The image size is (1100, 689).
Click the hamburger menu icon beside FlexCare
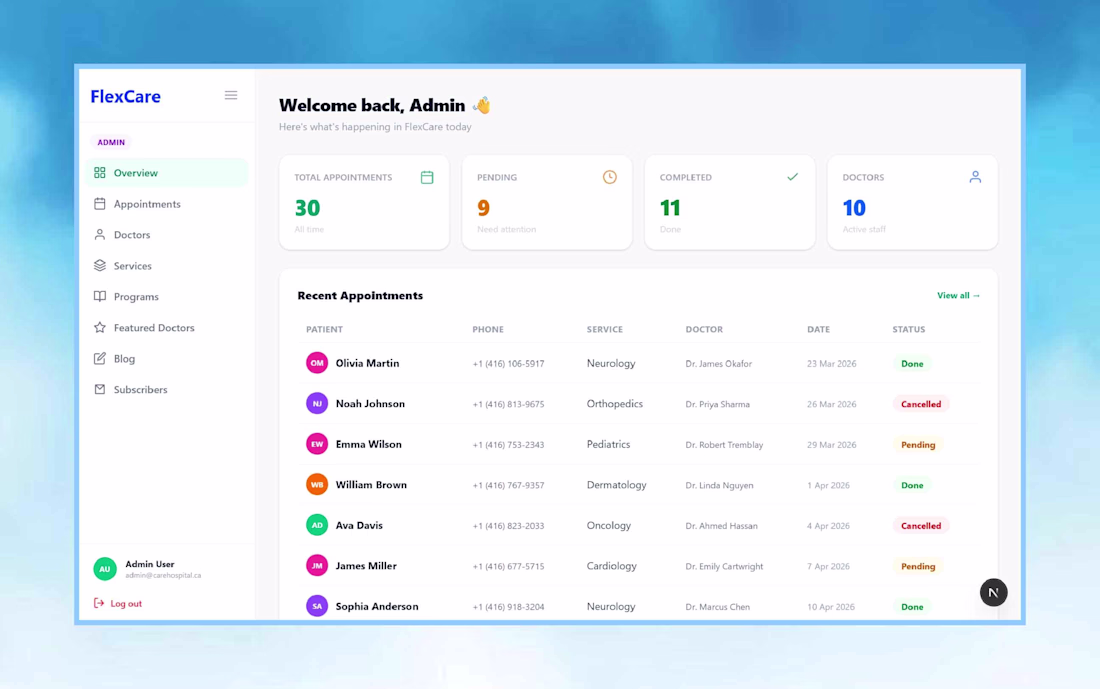coord(231,95)
